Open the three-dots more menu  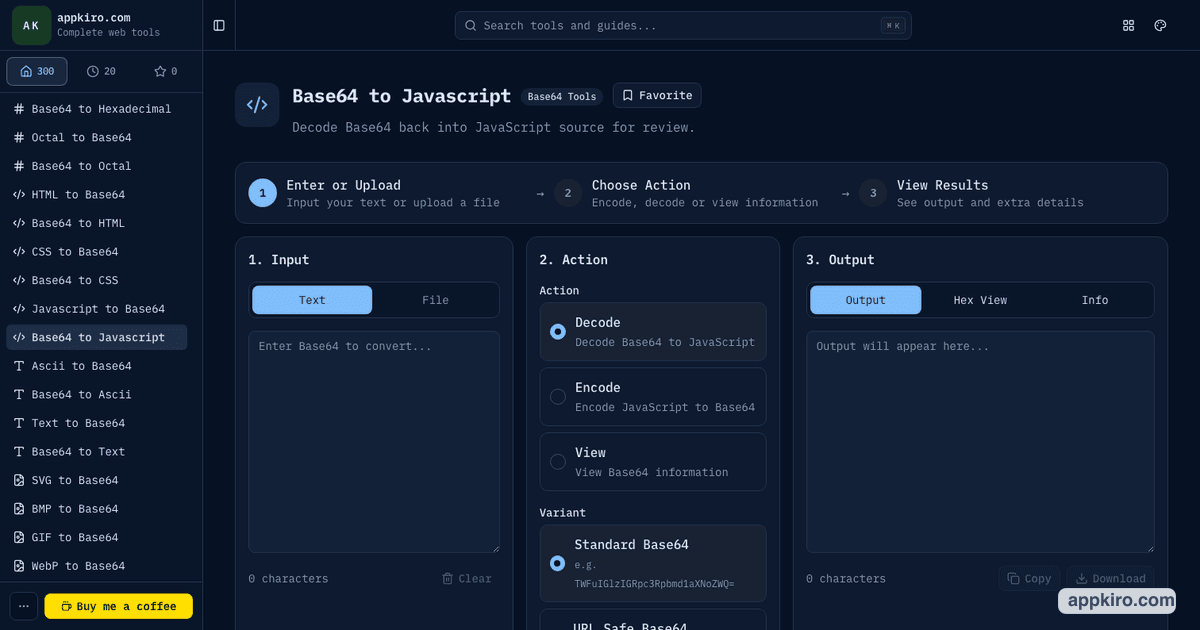24,606
